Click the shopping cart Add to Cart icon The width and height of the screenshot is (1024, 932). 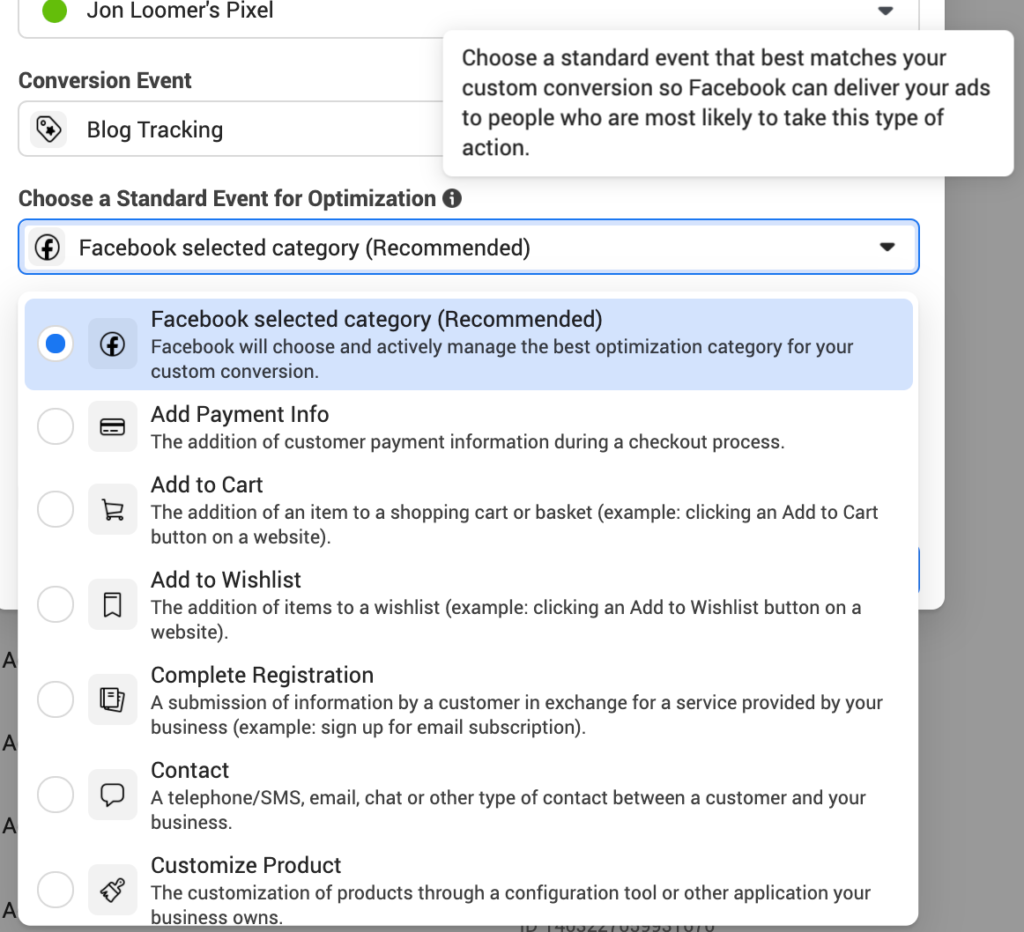pos(112,510)
